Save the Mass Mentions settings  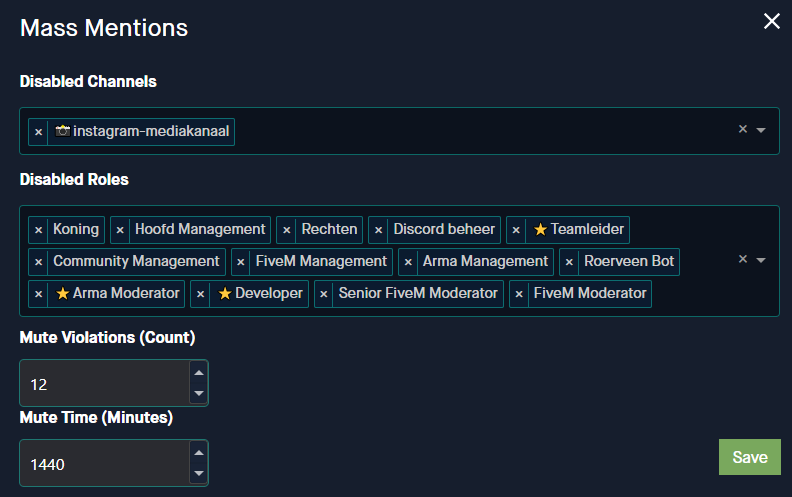point(749,457)
